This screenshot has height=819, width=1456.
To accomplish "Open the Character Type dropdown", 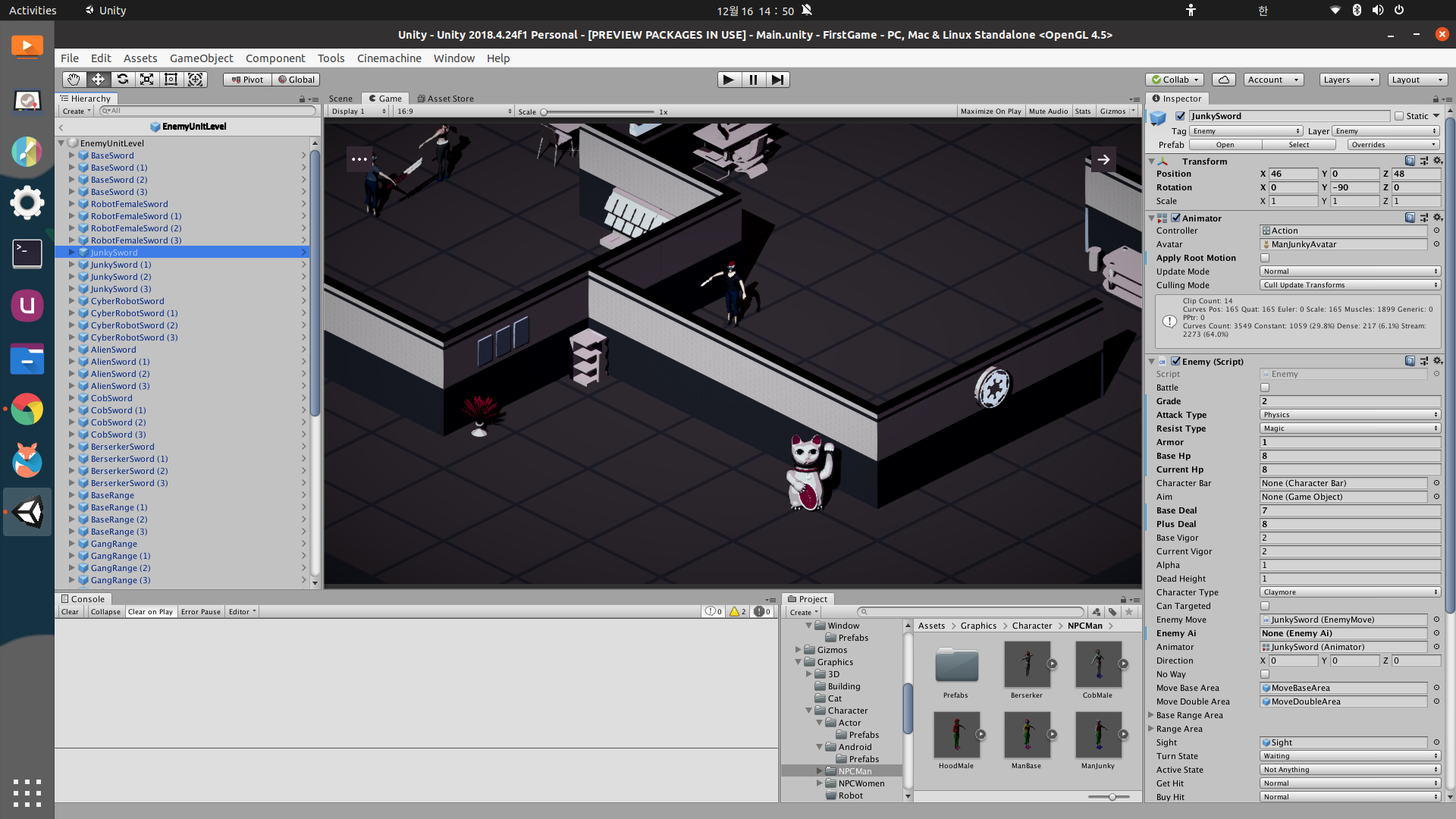I will point(1350,592).
